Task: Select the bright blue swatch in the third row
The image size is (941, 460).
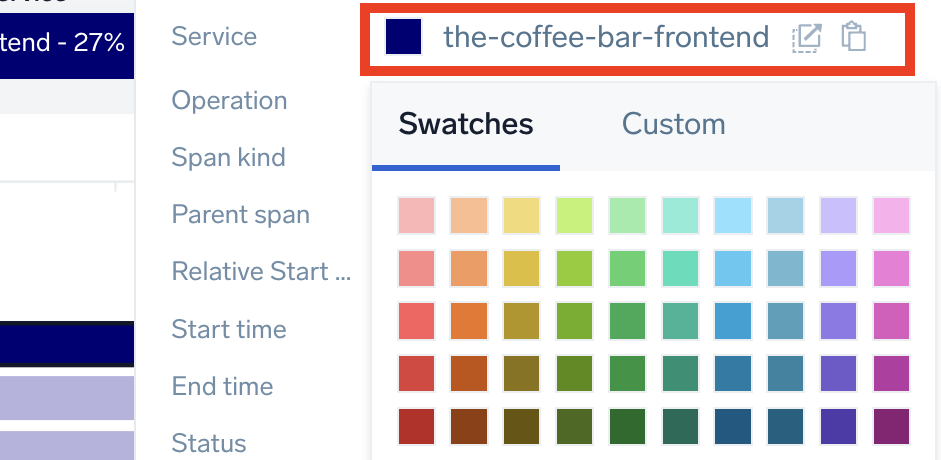Action: point(733,321)
